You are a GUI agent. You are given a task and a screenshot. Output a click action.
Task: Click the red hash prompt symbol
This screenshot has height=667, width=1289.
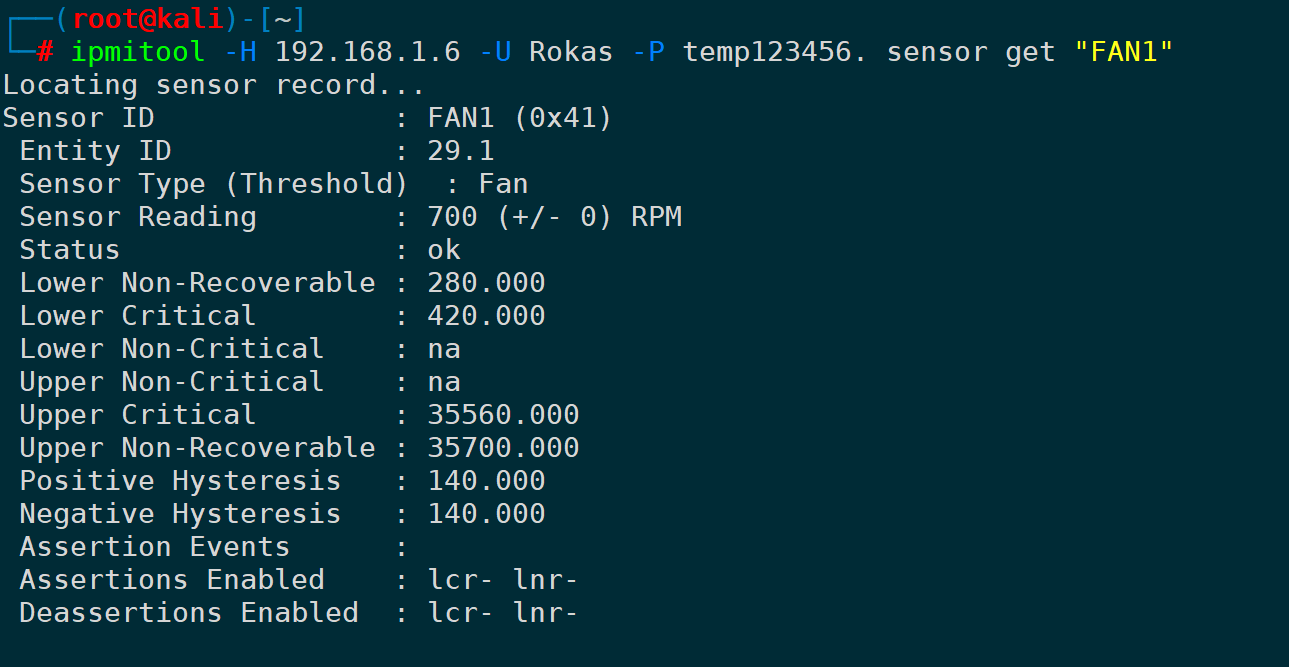[45, 51]
